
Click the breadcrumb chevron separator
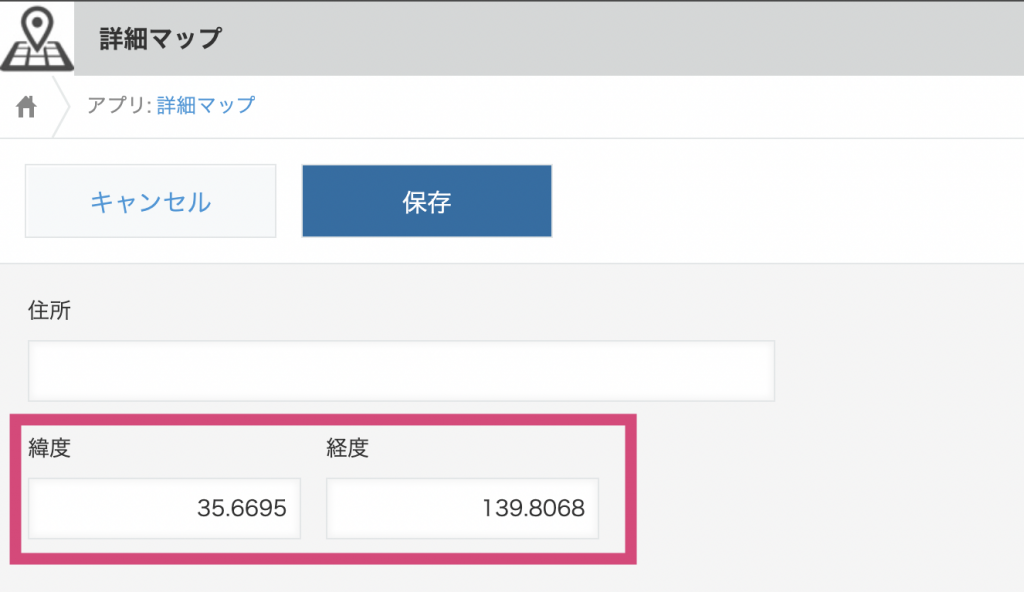pyautogui.click(x=61, y=107)
